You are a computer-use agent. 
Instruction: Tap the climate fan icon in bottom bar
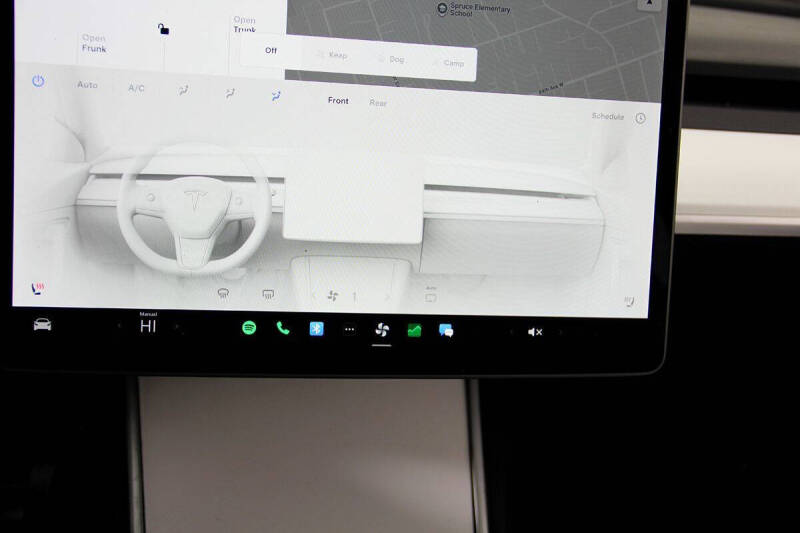382,330
